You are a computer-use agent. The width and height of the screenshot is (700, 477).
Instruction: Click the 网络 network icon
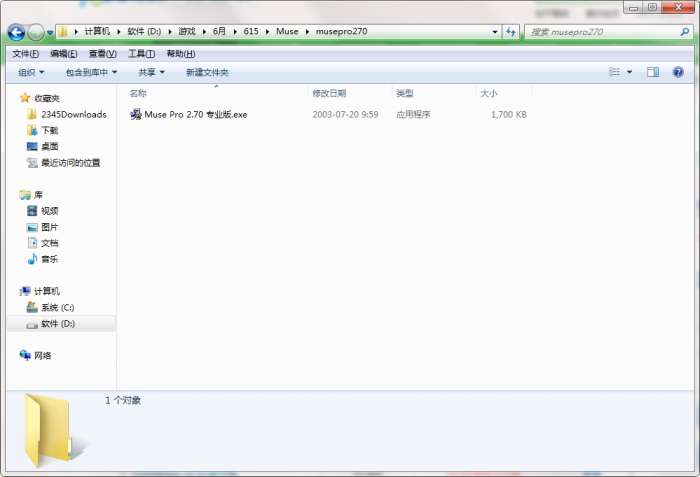[25, 355]
